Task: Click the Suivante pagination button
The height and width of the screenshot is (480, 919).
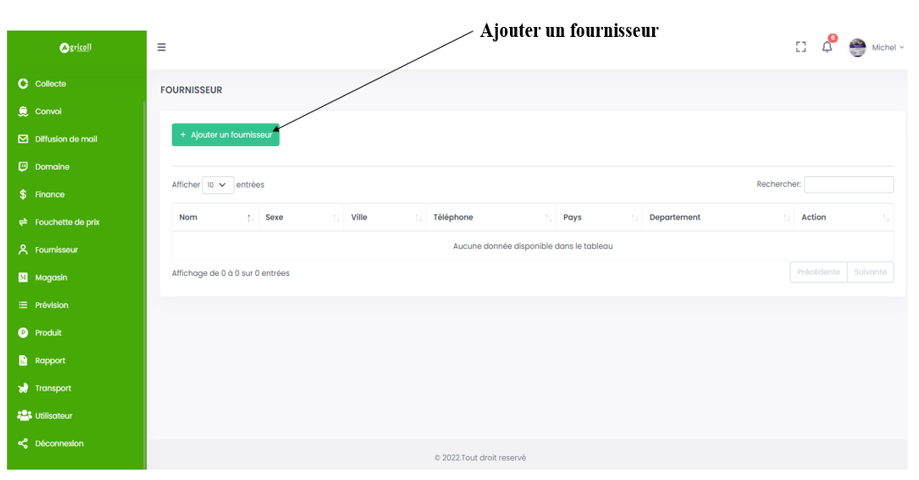Action: [x=870, y=272]
